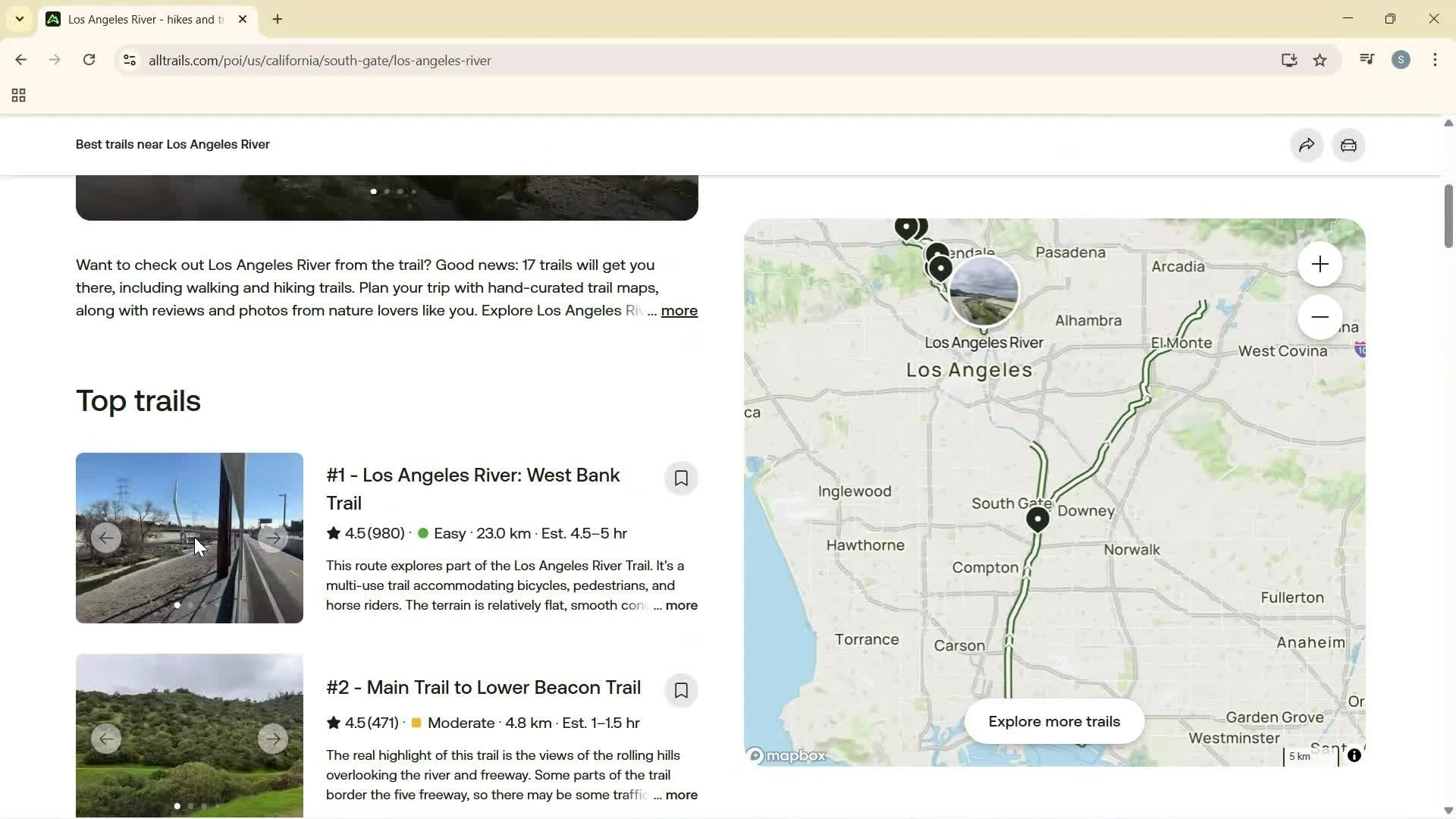Click the install AllTrails icon in address bar
Screen dimensions: 1456x819
tap(1289, 60)
